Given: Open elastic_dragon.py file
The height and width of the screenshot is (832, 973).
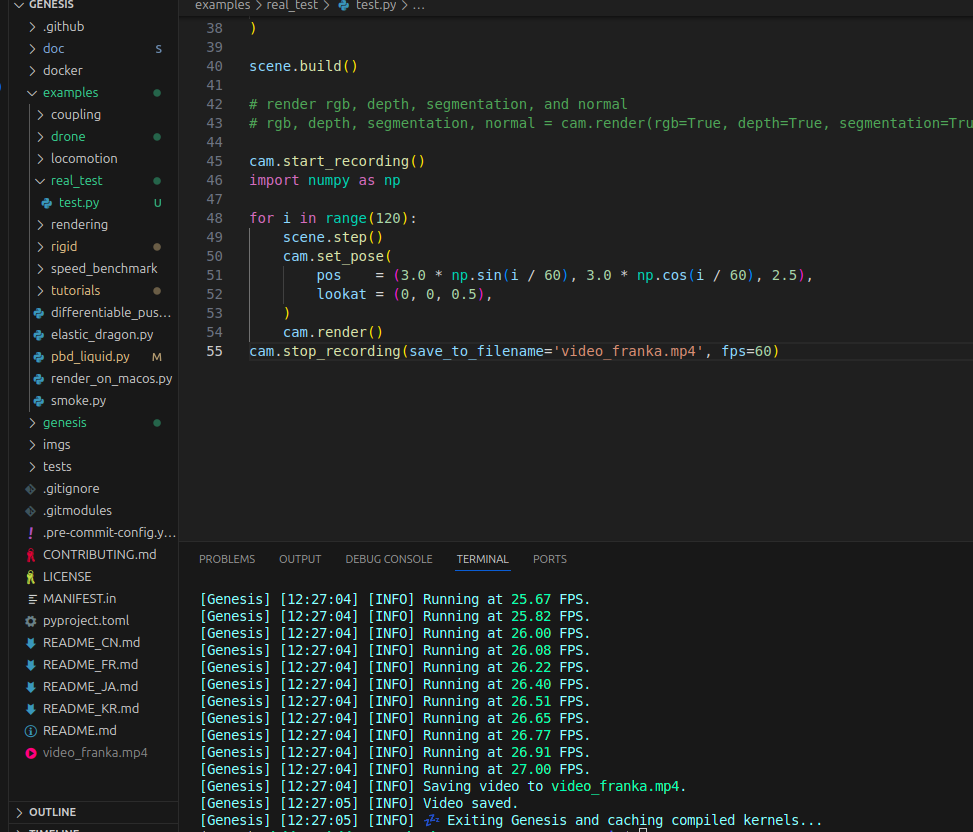Looking at the screenshot, I should [x=102, y=335].
